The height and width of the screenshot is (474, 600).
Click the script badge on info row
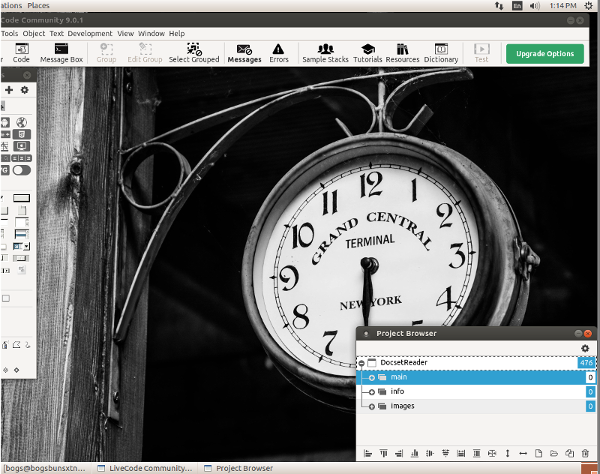point(590,392)
